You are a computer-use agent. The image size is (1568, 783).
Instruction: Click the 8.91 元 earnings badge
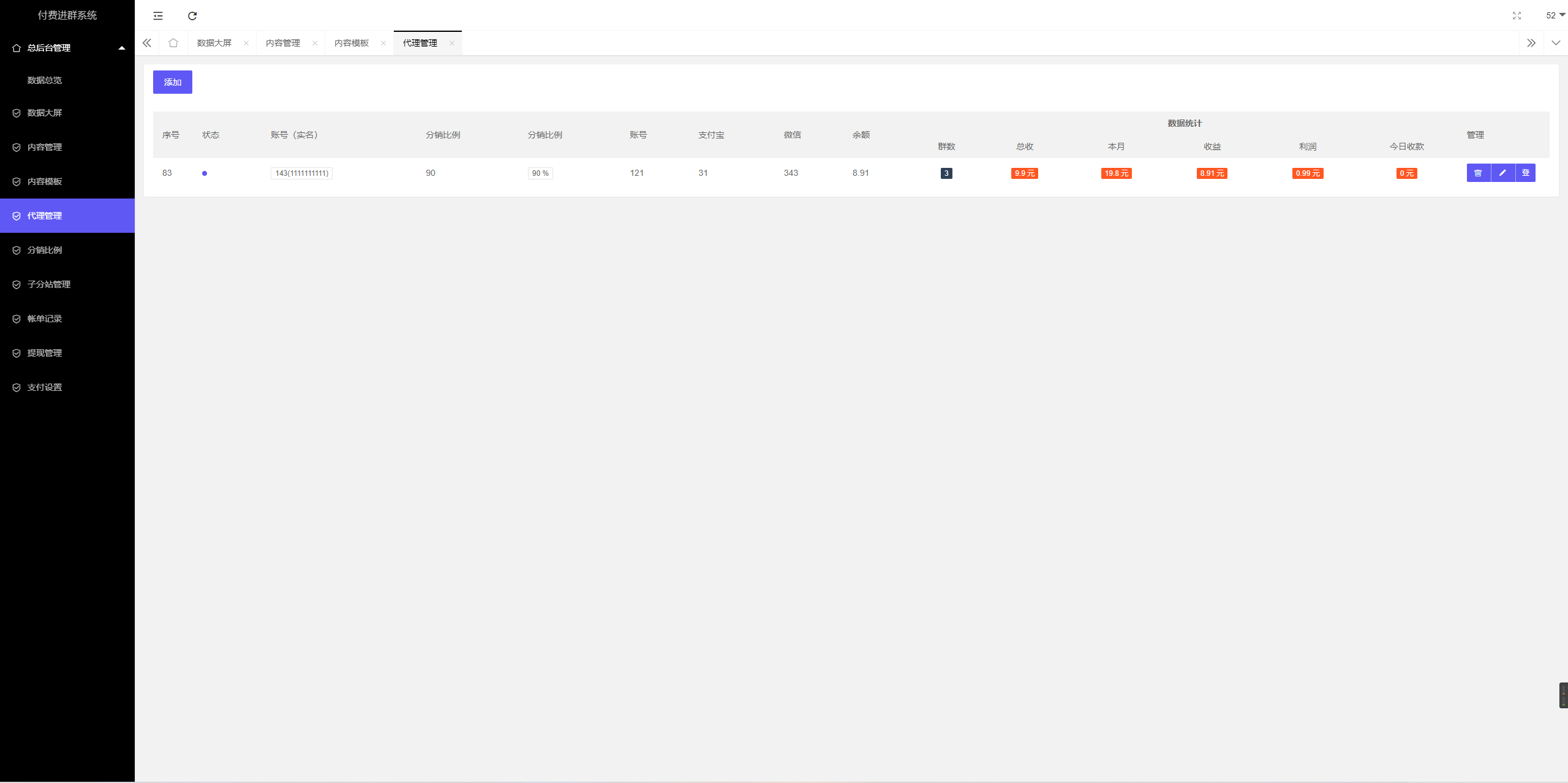(x=1212, y=173)
